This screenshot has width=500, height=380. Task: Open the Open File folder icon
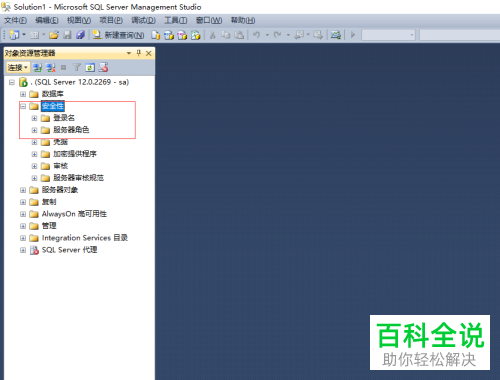54,35
